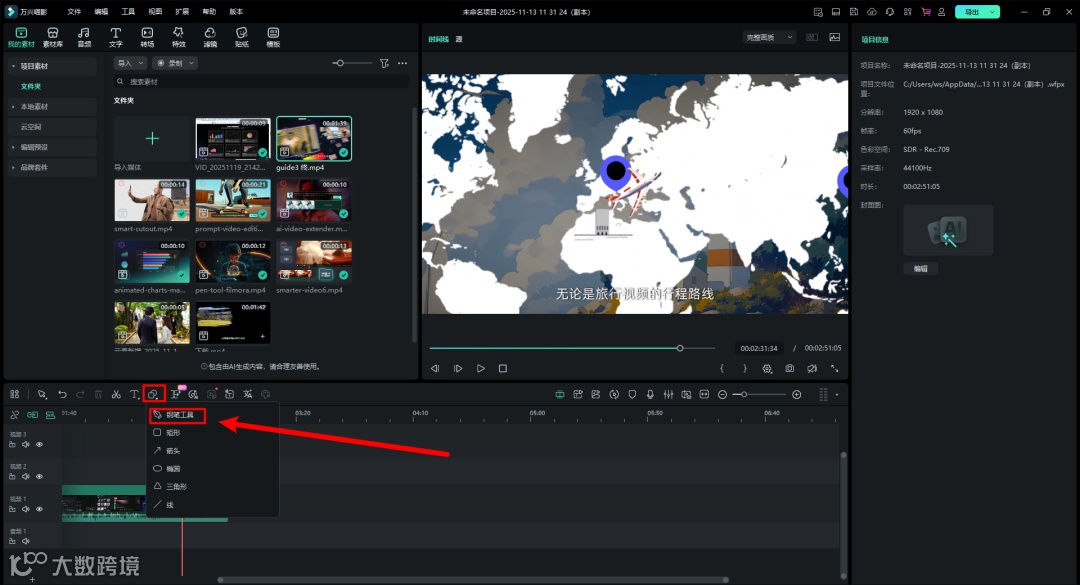Expand the 本地素材 tree item
The image size is (1080, 585).
point(34,106)
